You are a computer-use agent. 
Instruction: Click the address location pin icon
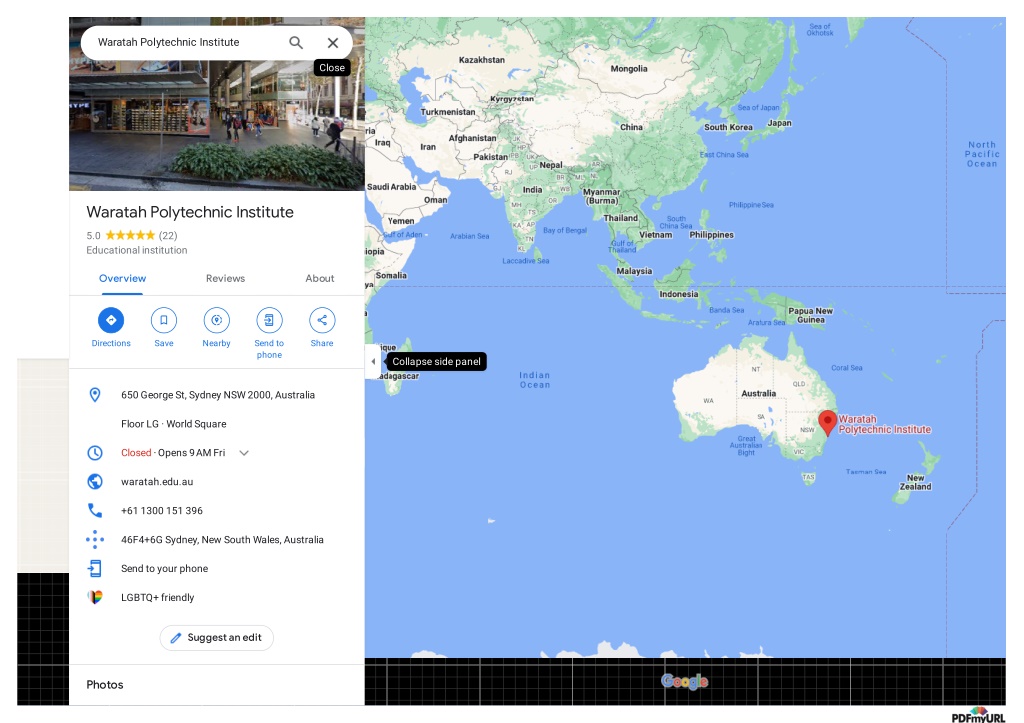pyautogui.click(x=95, y=394)
